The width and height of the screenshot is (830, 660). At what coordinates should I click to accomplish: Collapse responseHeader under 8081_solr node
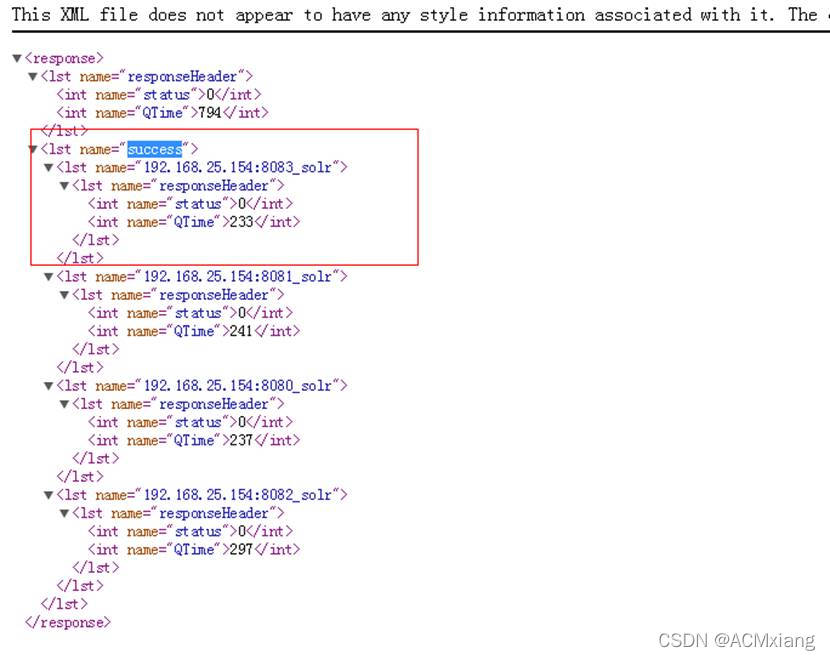point(65,295)
